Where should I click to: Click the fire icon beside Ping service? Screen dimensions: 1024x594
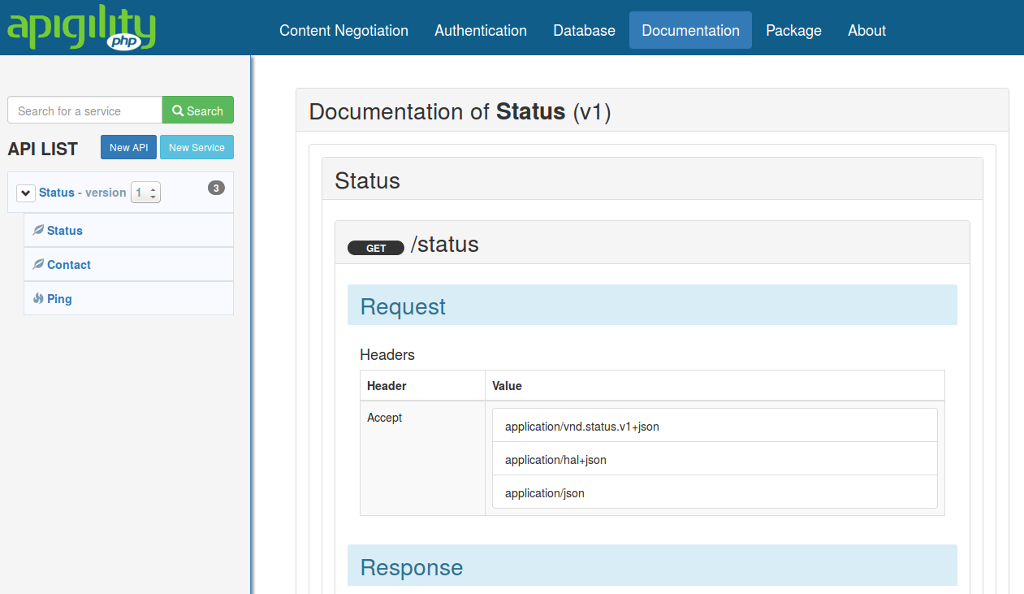(x=38, y=299)
